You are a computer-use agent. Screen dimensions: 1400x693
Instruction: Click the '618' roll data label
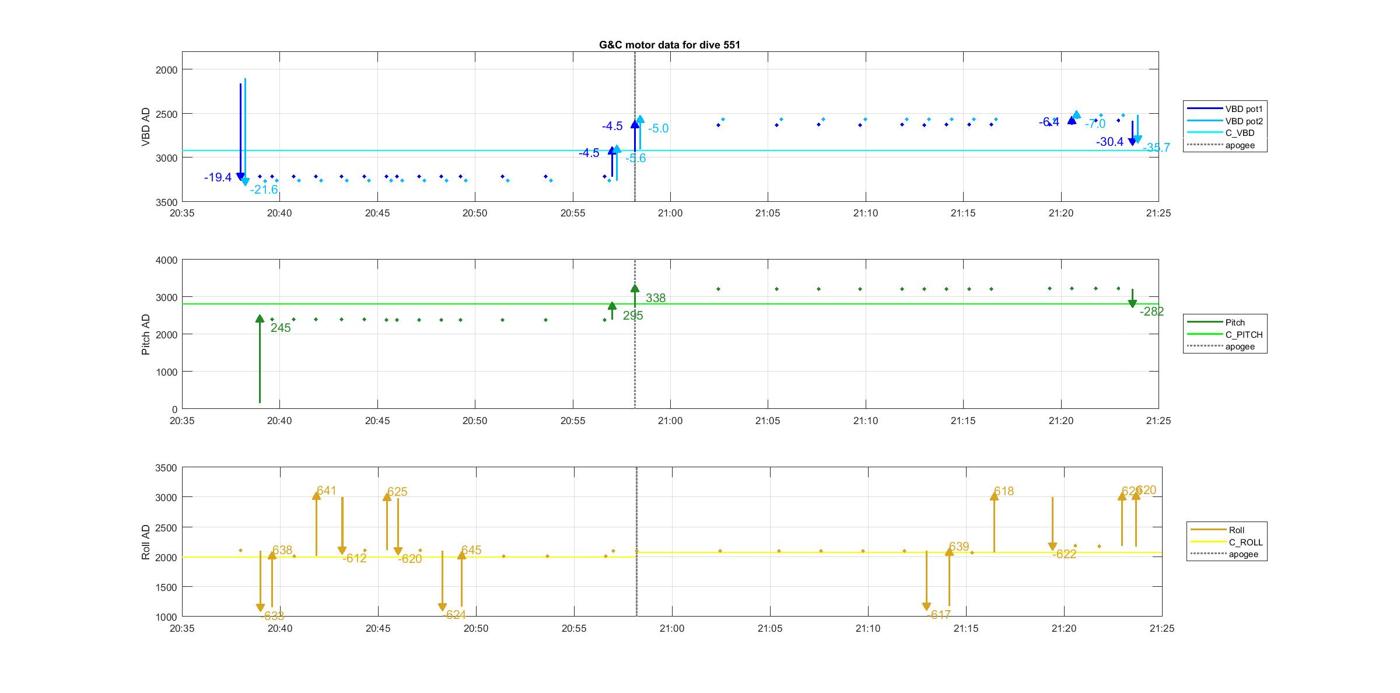pos(1003,492)
